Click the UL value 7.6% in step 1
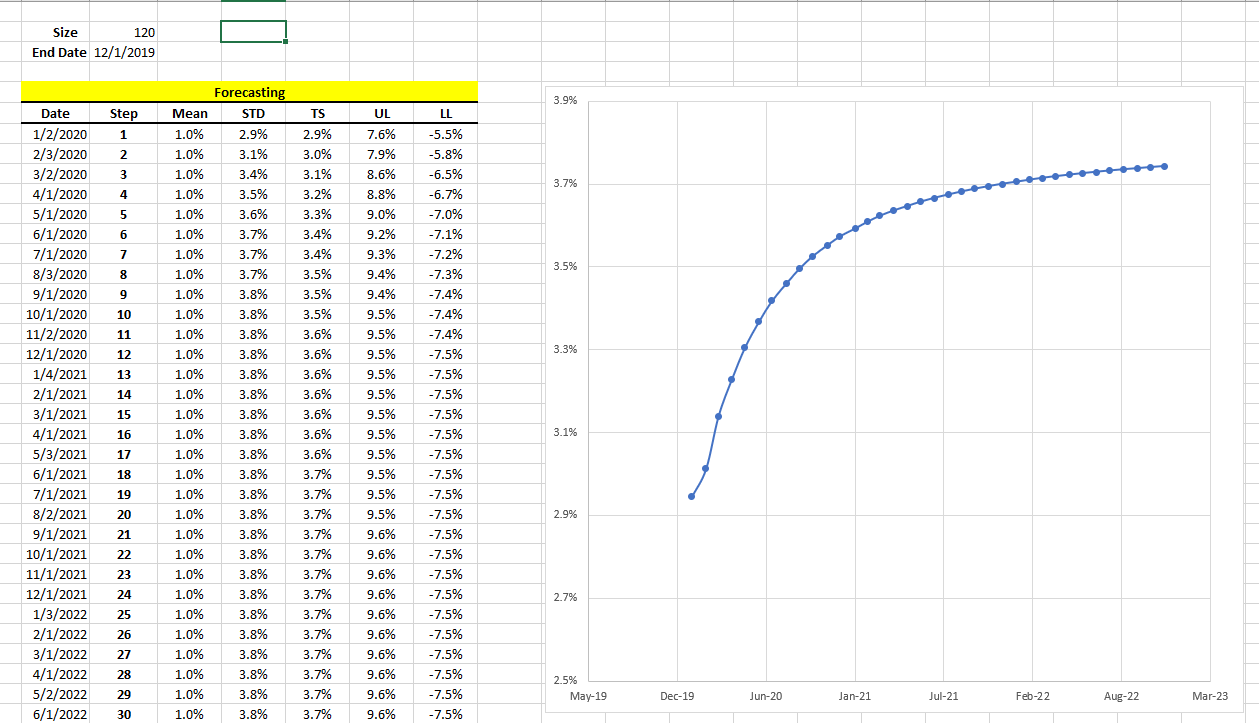Viewport: 1259px width, 723px height. coord(381,134)
